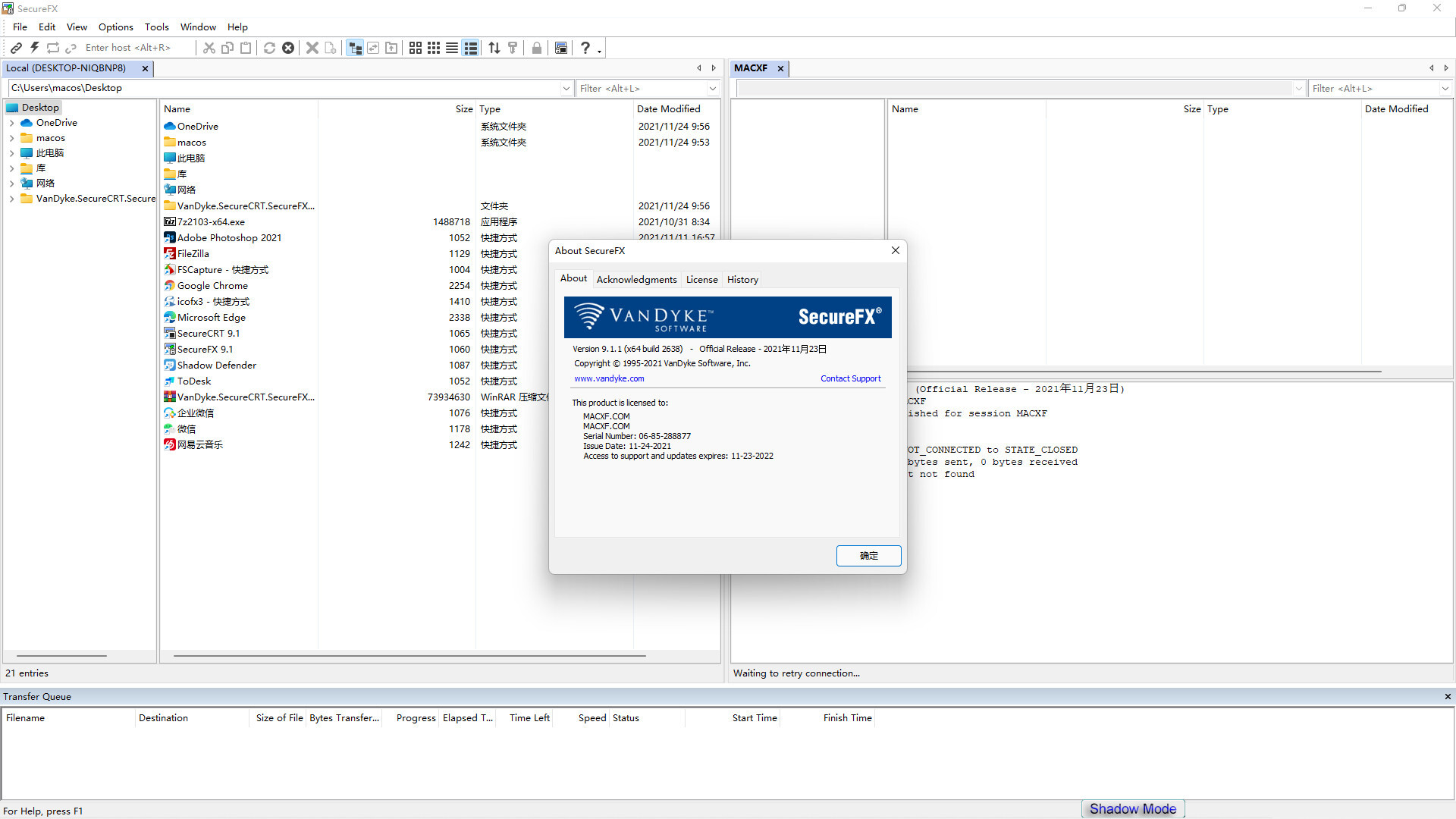Click the Contact Support link
This screenshot has height=819, width=1456.
click(x=850, y=378)
